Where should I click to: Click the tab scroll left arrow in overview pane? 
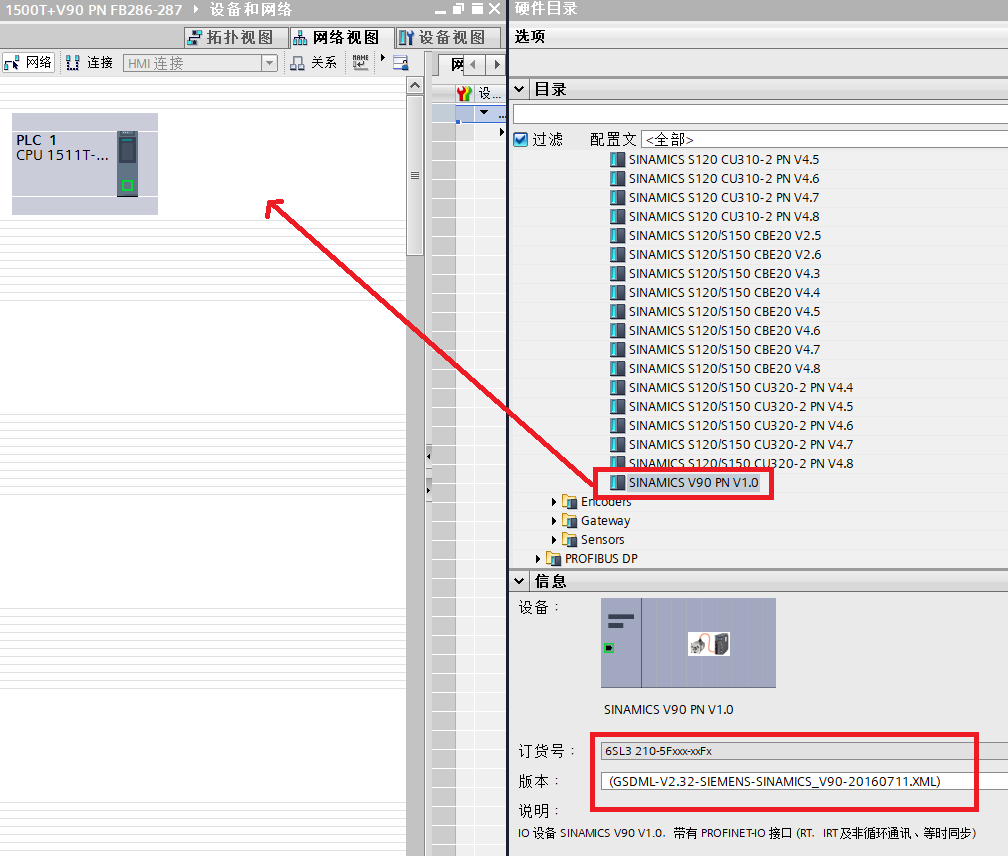pyautogui.click(x=473, y=64)
